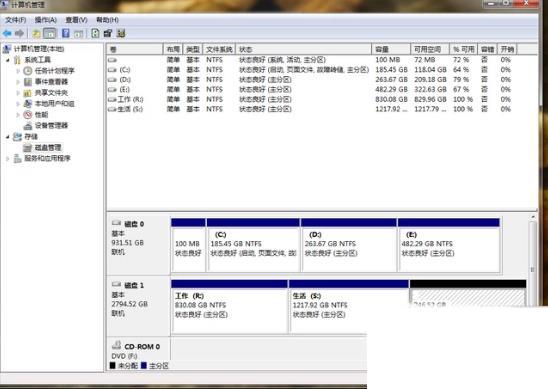
Task: Click the Forward arrow in toolbar
Action: (x=20, y=34)
